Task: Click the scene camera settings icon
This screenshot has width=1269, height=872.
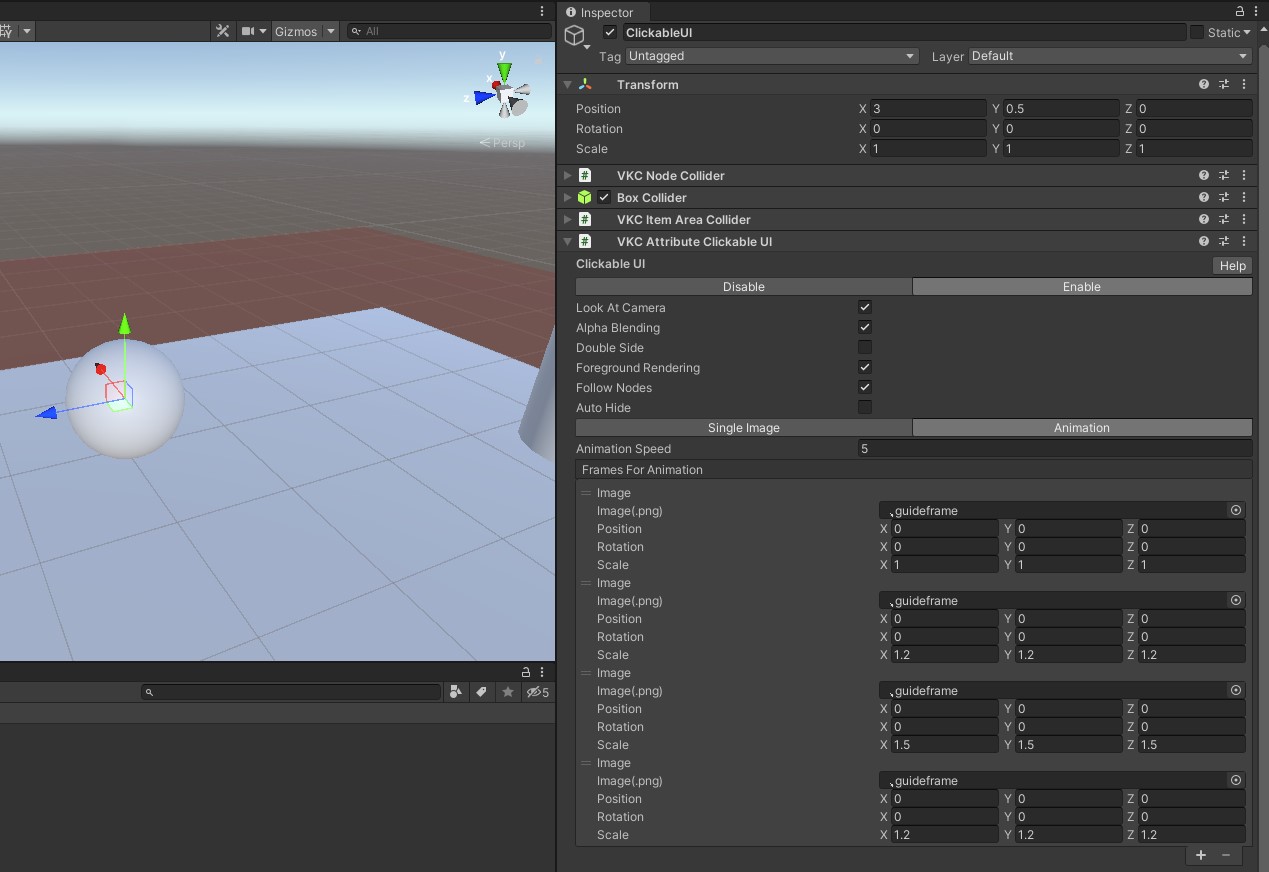Action: [249, 31]
